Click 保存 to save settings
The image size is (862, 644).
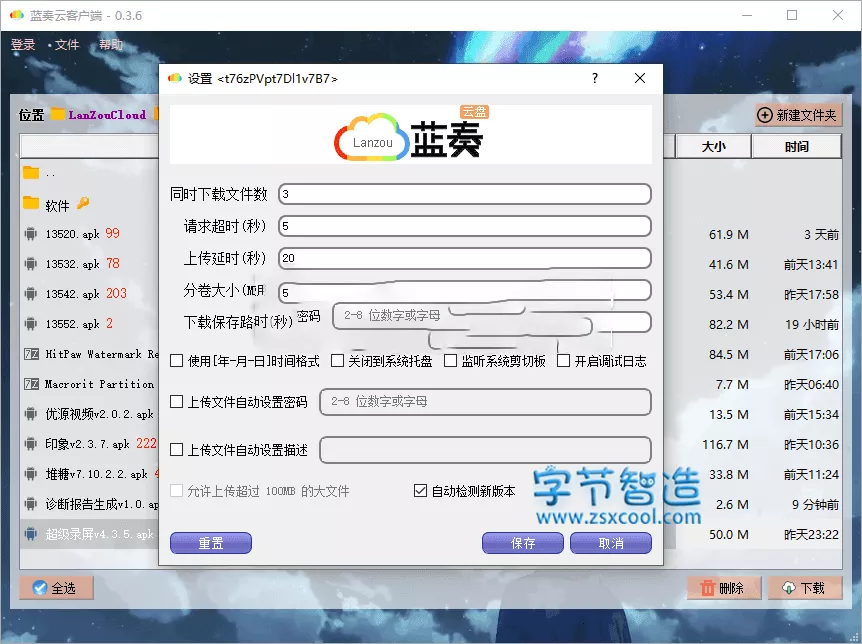coord(523,543)
